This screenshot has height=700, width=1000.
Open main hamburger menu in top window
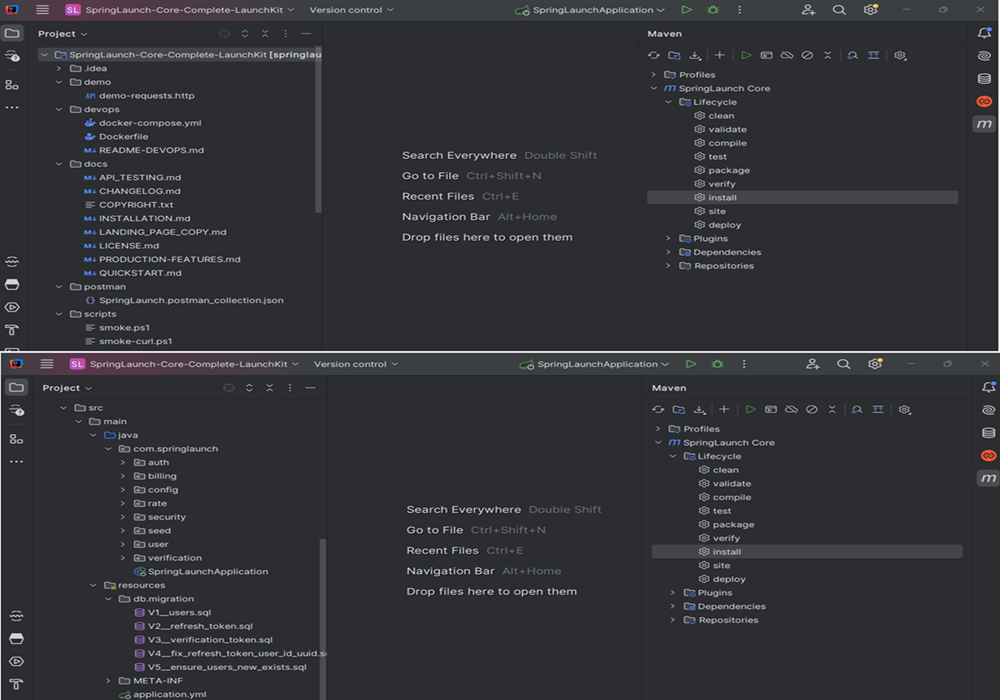42,10
